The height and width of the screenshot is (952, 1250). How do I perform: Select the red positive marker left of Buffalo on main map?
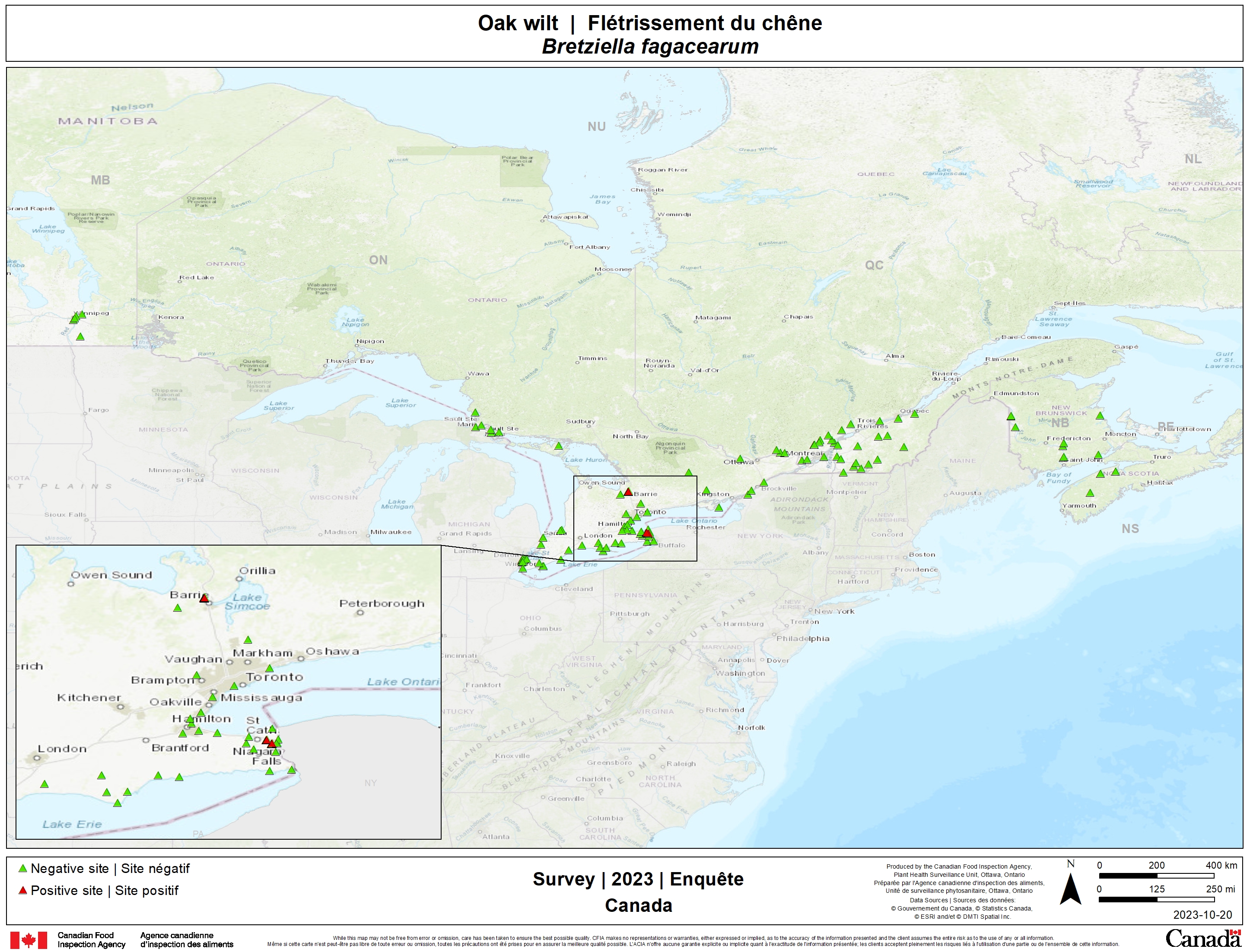click(647, 533)
